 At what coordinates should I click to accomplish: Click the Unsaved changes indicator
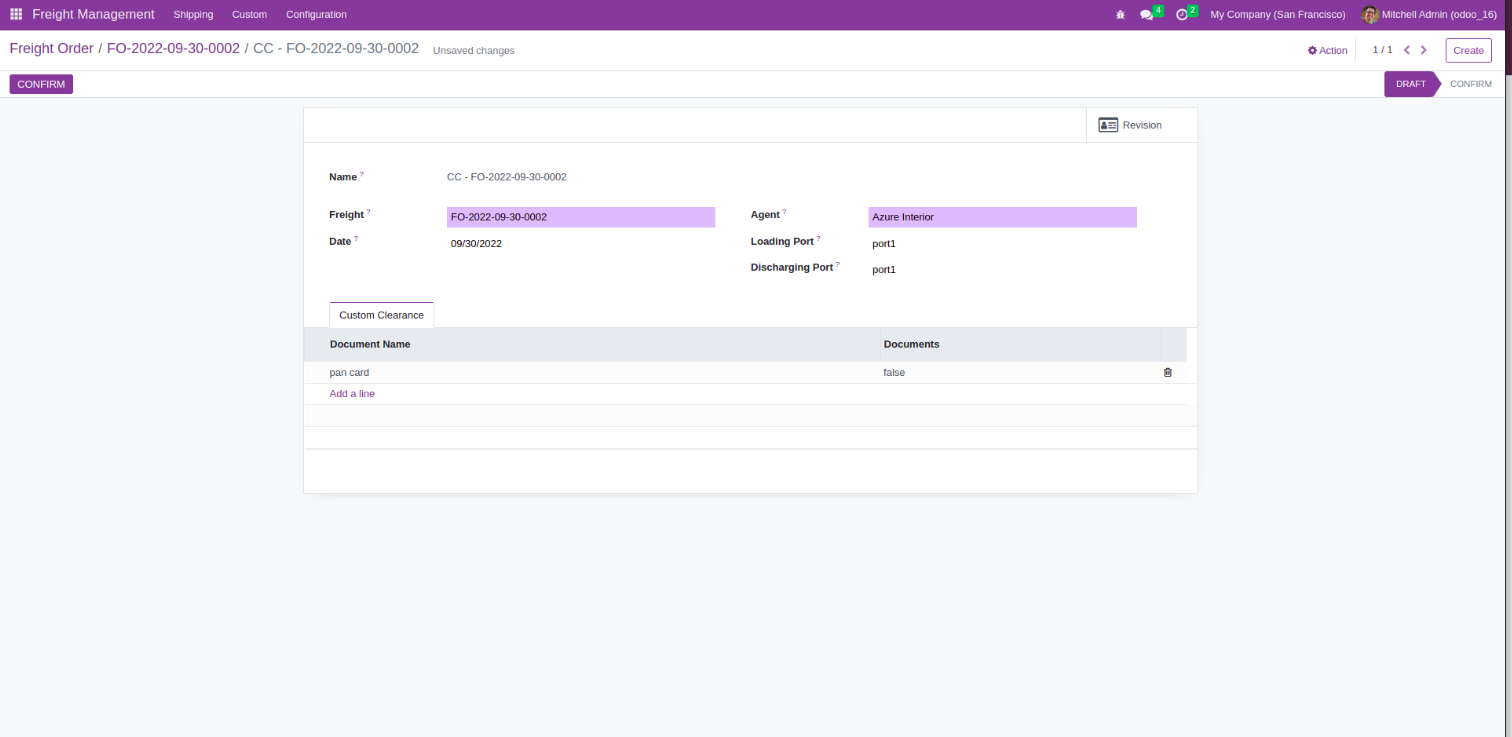(474, 51)
